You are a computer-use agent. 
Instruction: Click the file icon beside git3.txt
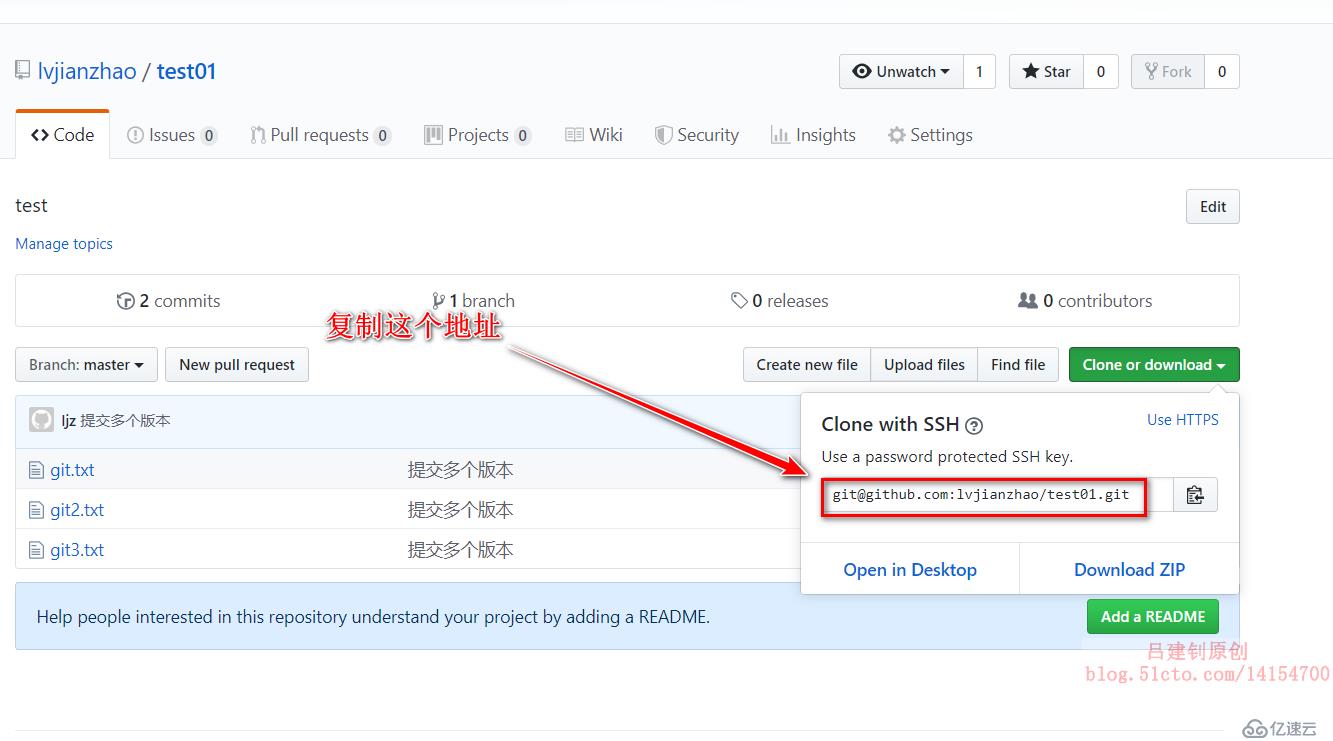click(x=37, y=550)
